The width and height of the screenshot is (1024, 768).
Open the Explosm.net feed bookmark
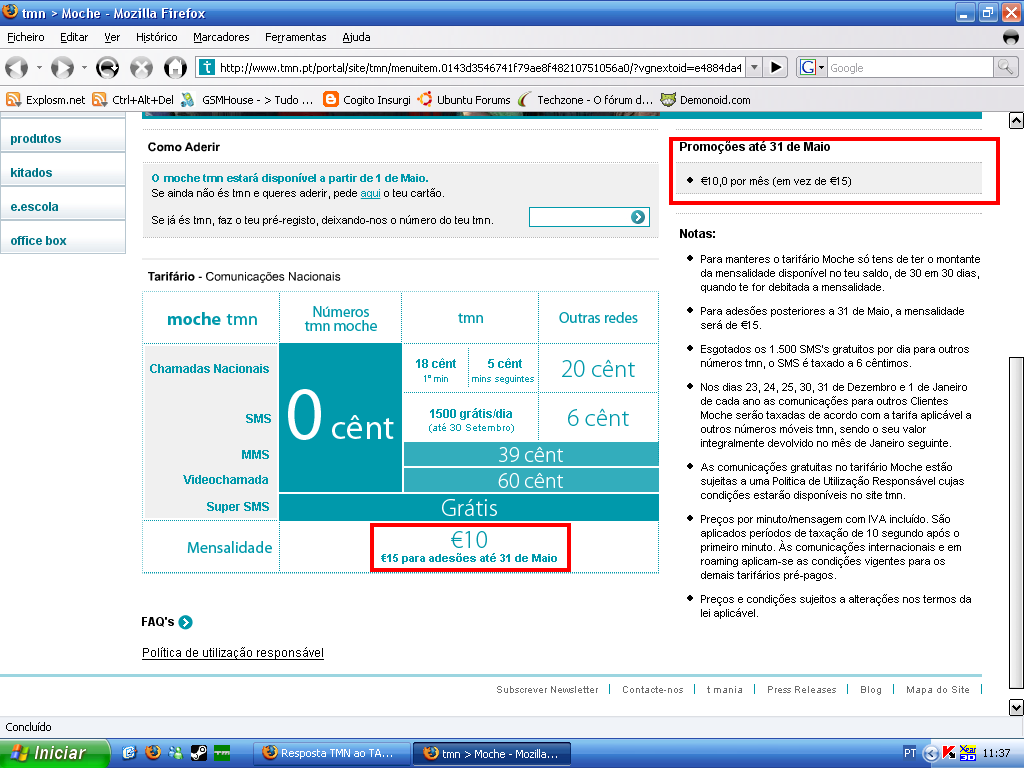point(46,100)
